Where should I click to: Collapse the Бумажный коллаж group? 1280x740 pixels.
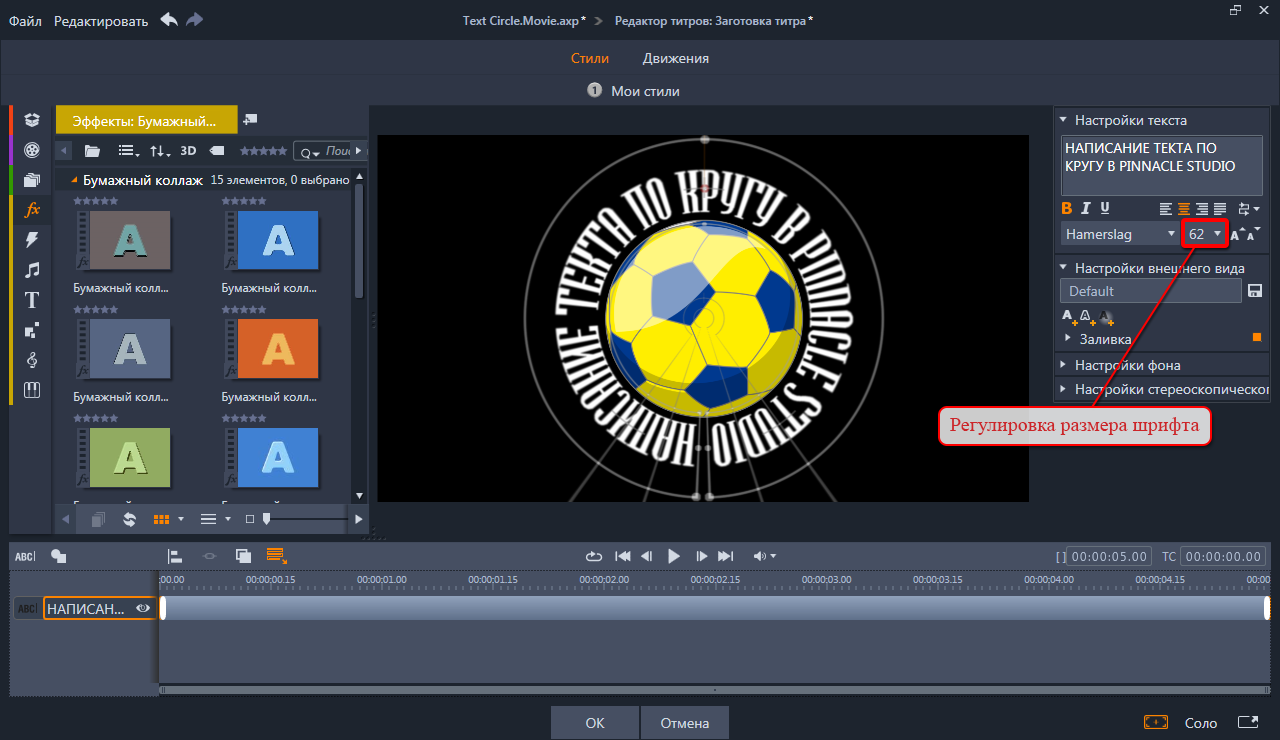click(x=76, y=181)
